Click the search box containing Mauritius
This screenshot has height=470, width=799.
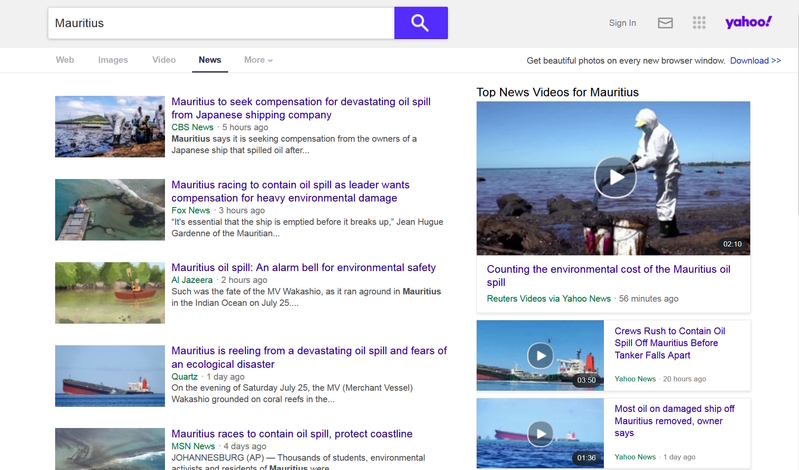[x=221, y=23]
